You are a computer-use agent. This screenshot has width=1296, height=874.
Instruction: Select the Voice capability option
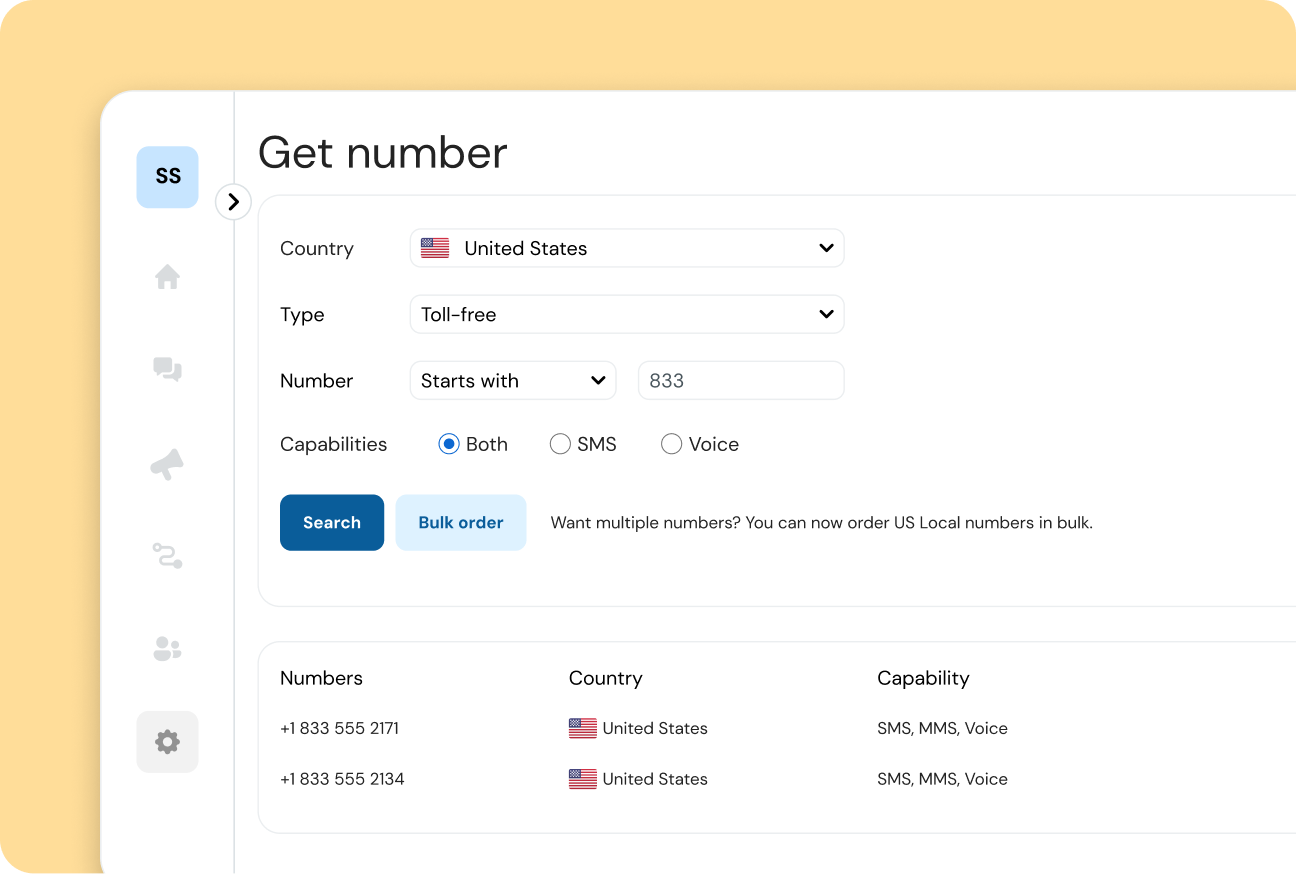(x=671, y=443)
